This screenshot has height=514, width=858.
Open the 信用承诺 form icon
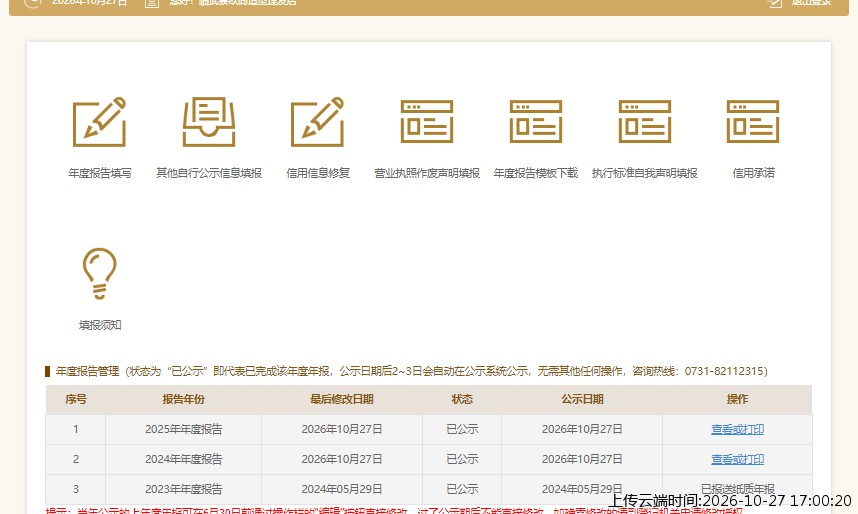753,122
